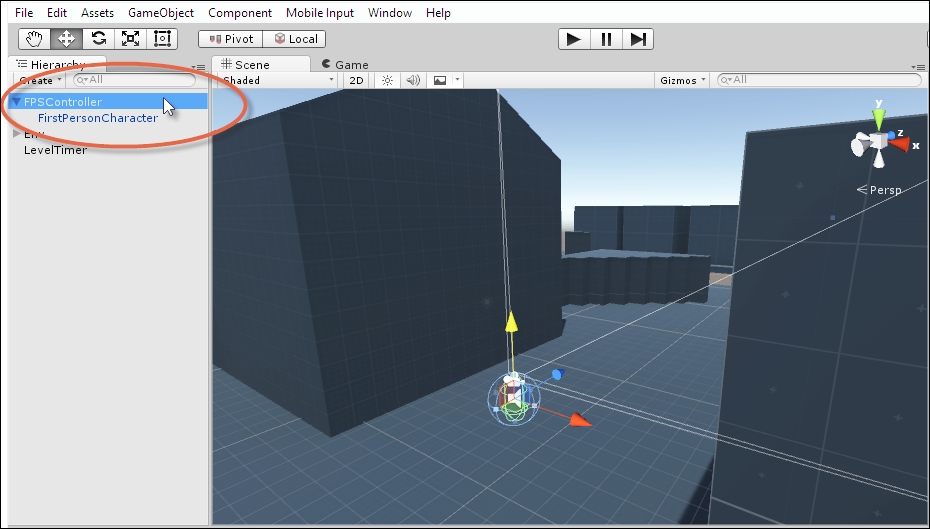The image size is (930, 529).
Task: Toggle Pivot handle position
Action: 231,39
